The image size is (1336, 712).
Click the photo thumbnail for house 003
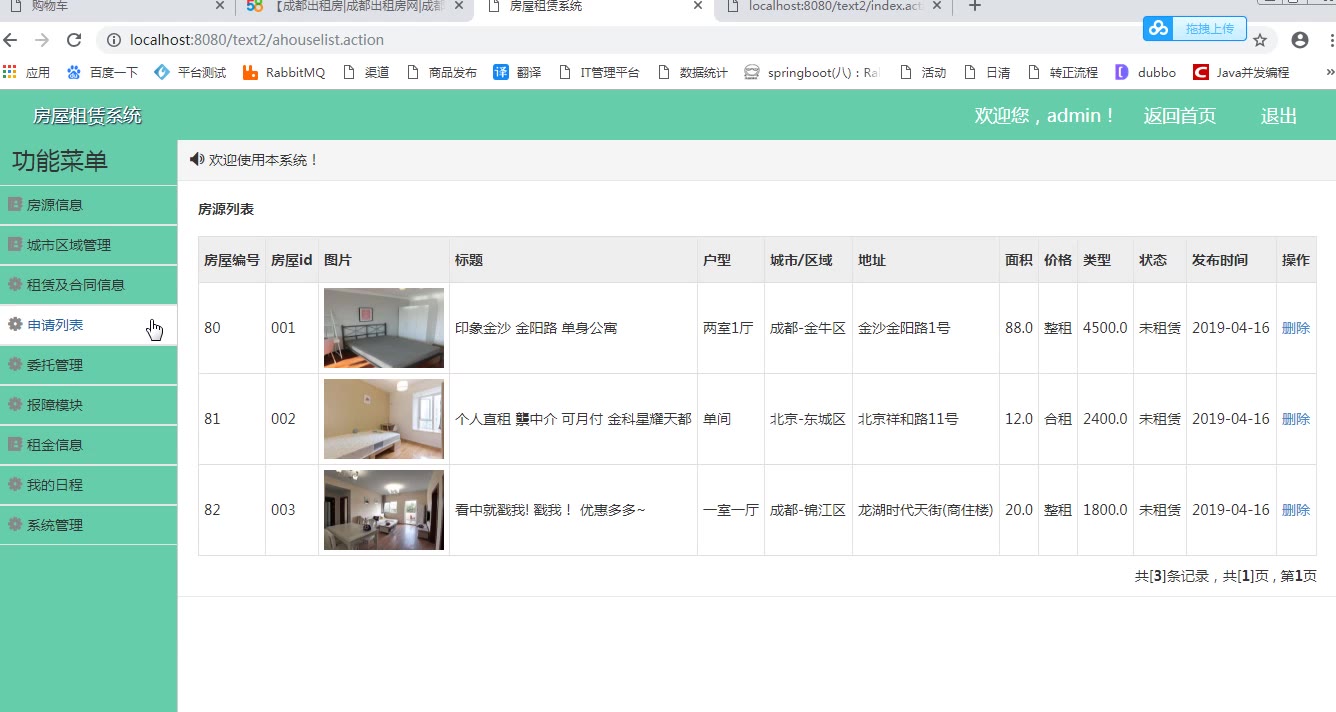(383, 510)
